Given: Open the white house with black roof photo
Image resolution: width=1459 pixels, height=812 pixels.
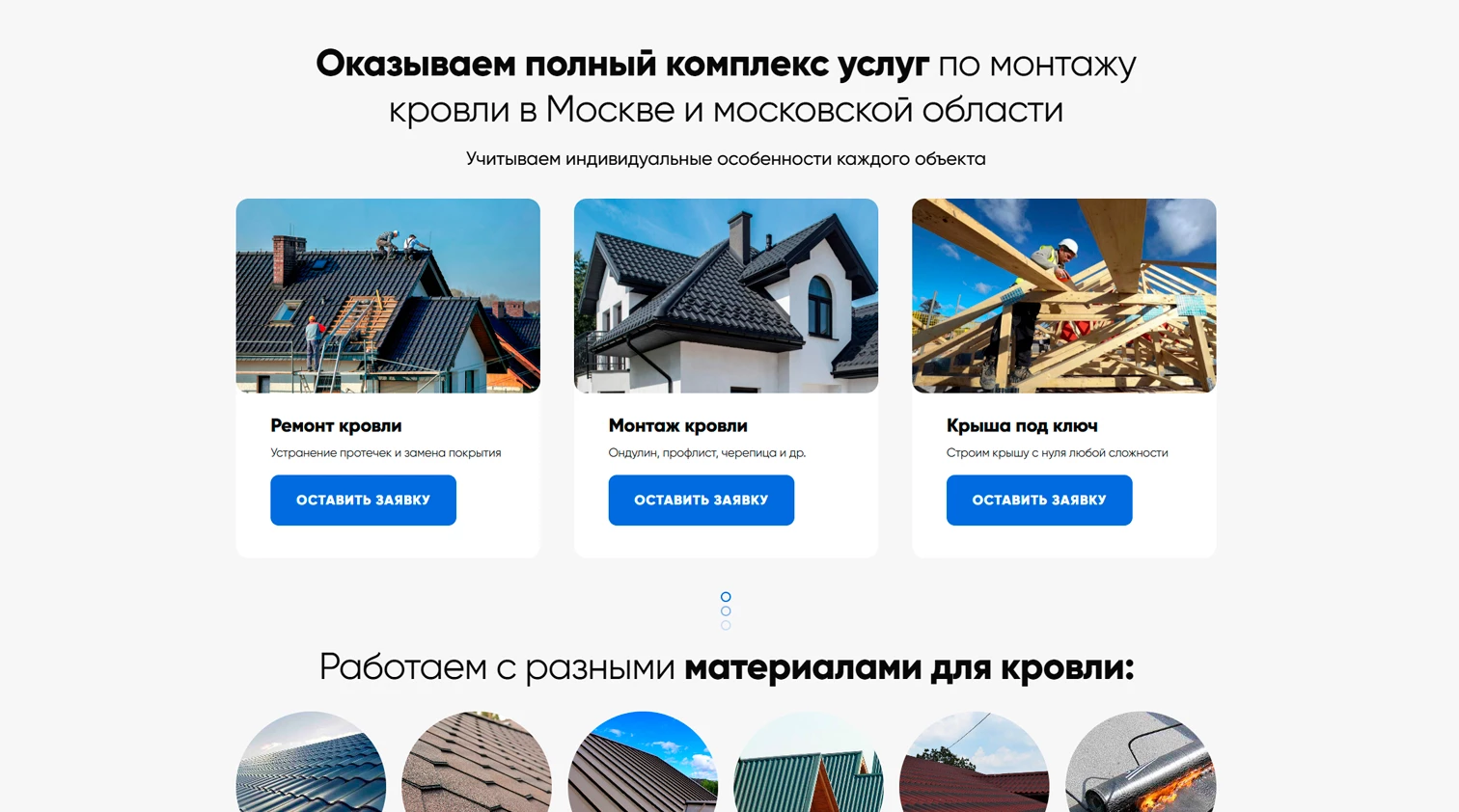Looking at the screenshot, I should point(726,295).
